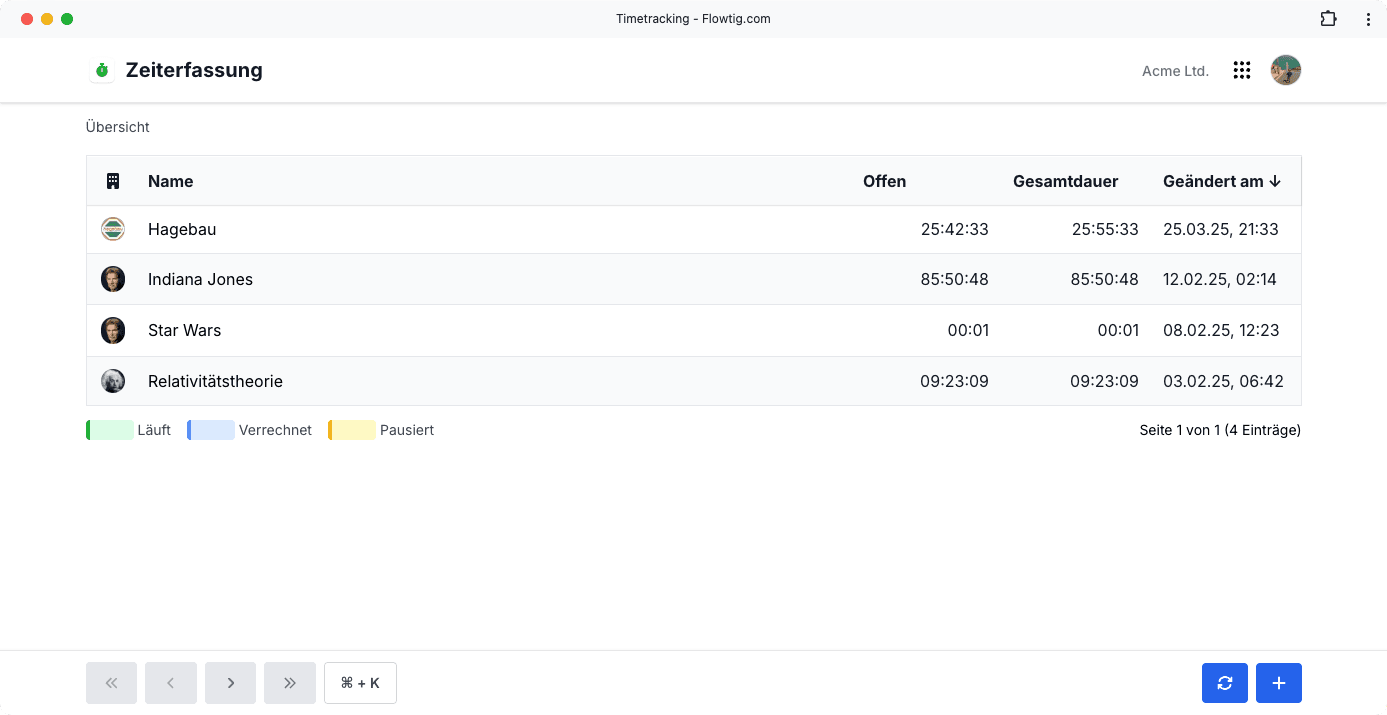Go to the next page
Screen dimensions: 1387x715
[230, 683]
